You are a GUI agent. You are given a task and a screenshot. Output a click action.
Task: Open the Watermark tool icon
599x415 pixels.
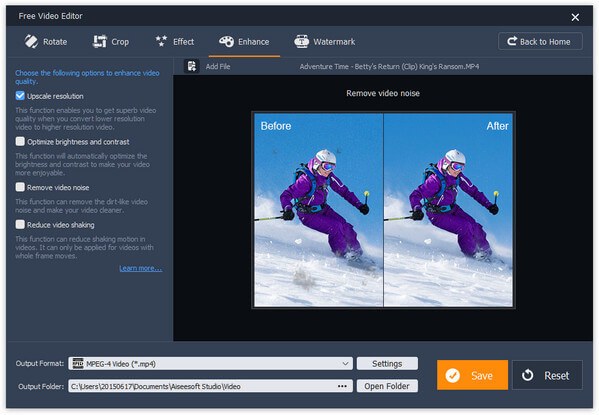(x=301, y=41)
